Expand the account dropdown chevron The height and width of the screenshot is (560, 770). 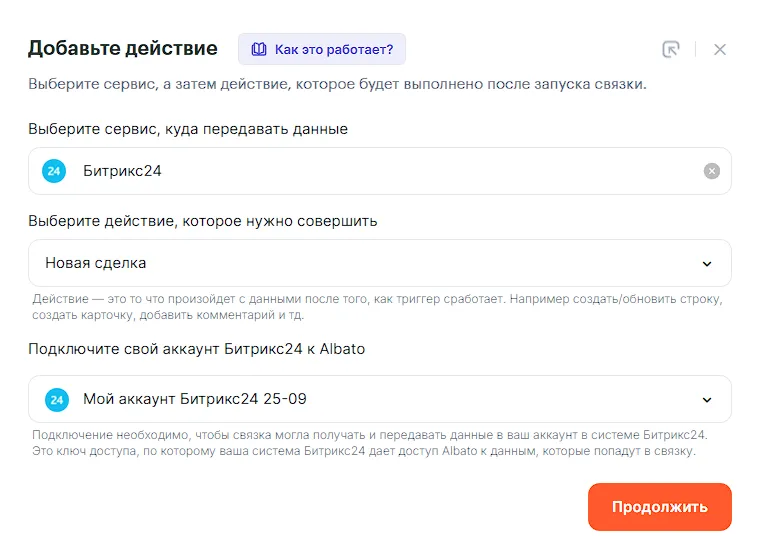[x=707, y=400]
